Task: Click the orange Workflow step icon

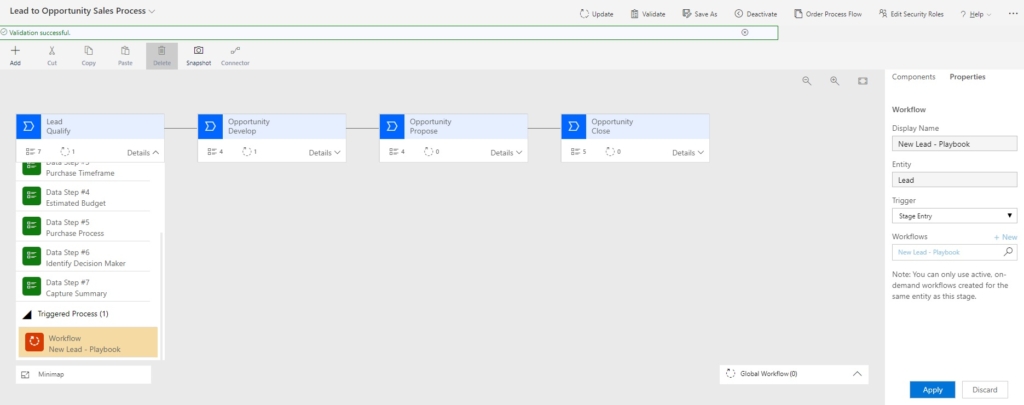Action: pos(35,342)
